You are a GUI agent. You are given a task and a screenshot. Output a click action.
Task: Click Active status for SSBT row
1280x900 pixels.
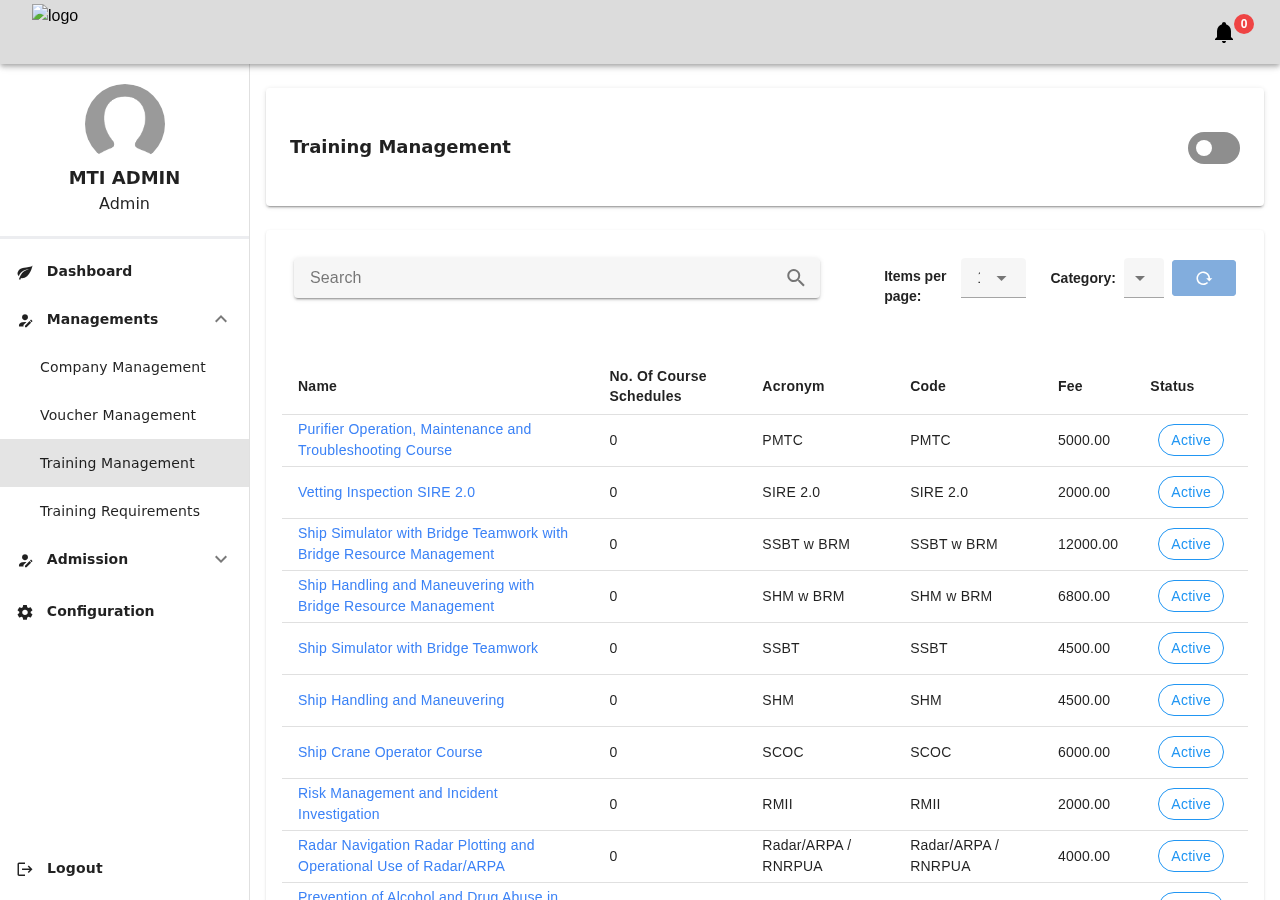[x=1191, y=648]
